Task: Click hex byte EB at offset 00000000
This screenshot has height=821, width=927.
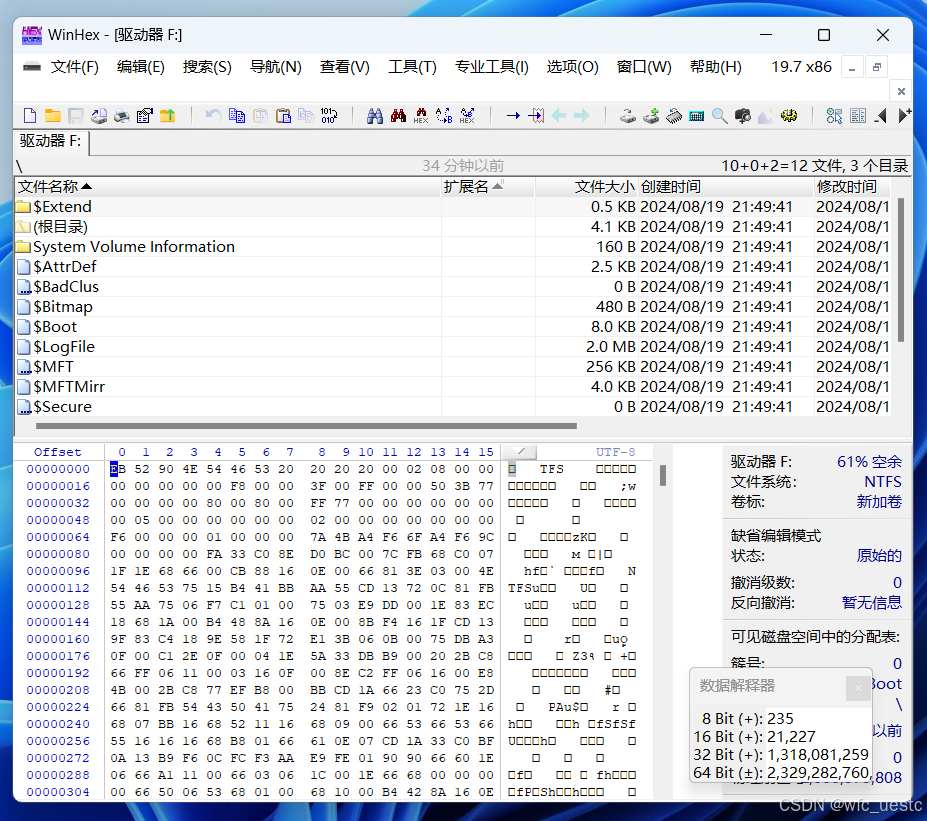Action: (x=117, y=469)
